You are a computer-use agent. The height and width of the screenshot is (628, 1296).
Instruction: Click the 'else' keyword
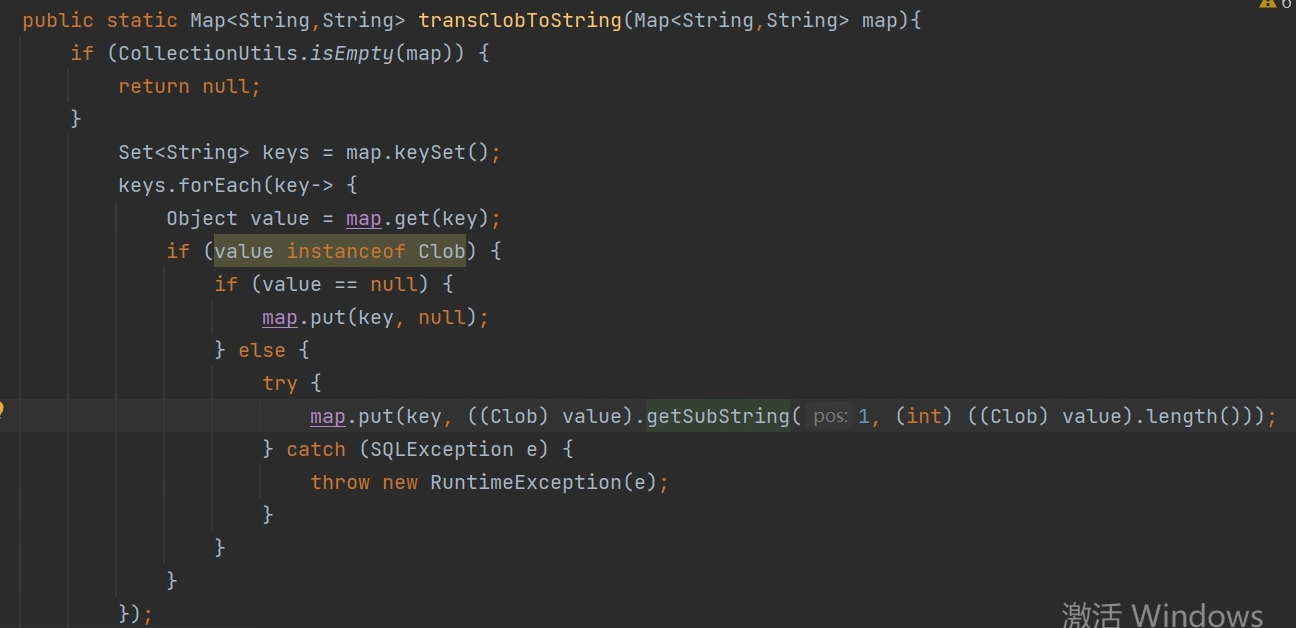pyautogui.click(x=262, y=350)
